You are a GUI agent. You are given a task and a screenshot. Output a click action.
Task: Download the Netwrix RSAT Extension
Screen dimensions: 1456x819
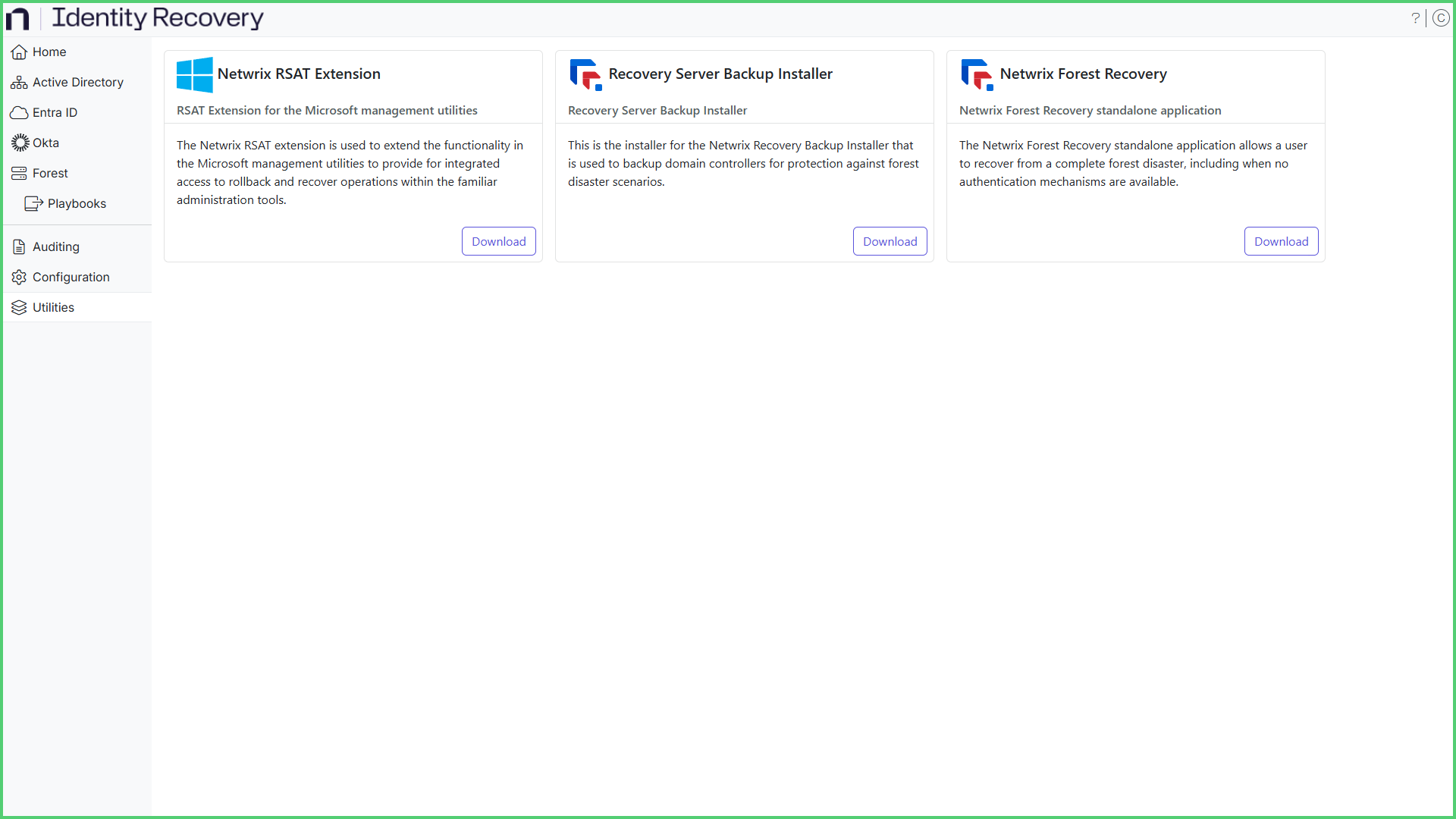click(499, 241)
